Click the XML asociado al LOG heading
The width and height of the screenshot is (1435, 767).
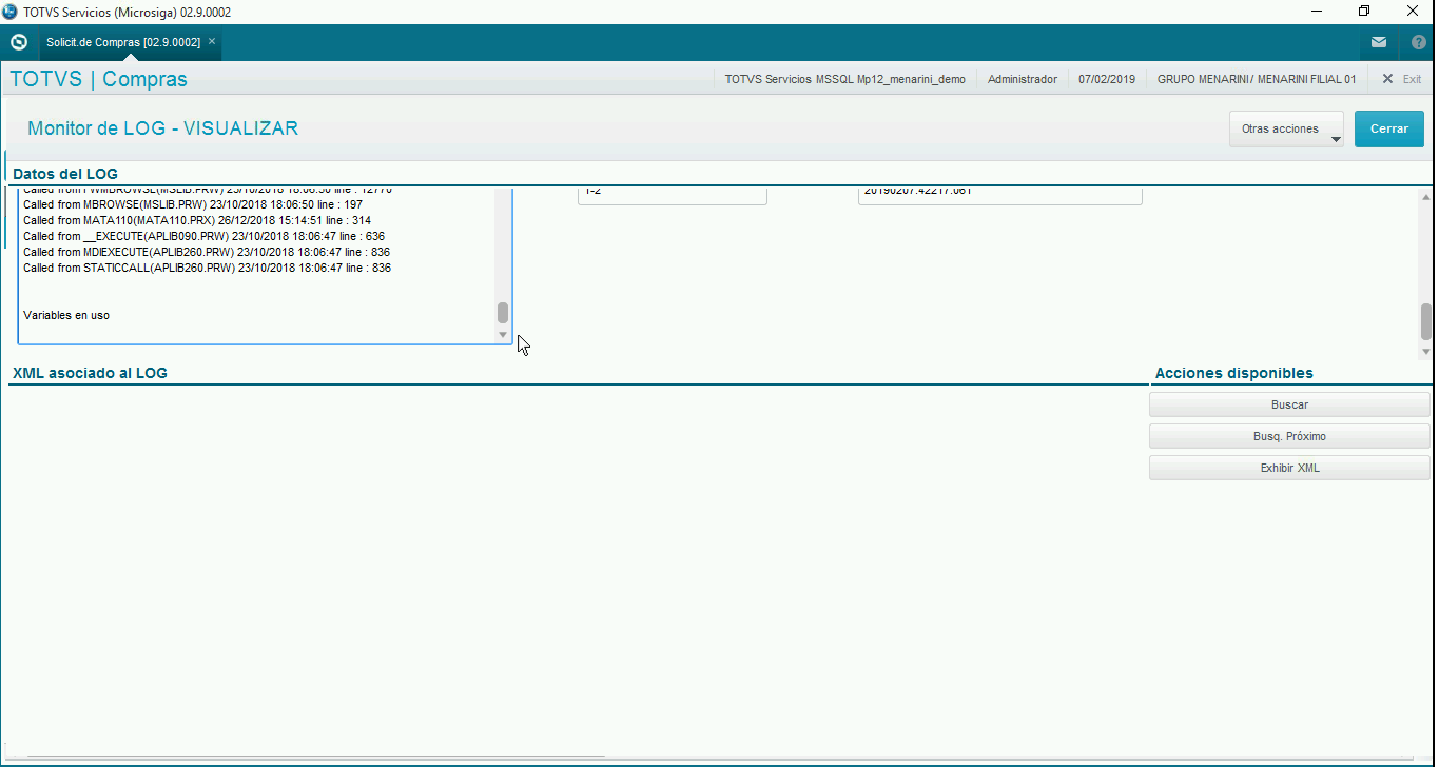[90, 373]
